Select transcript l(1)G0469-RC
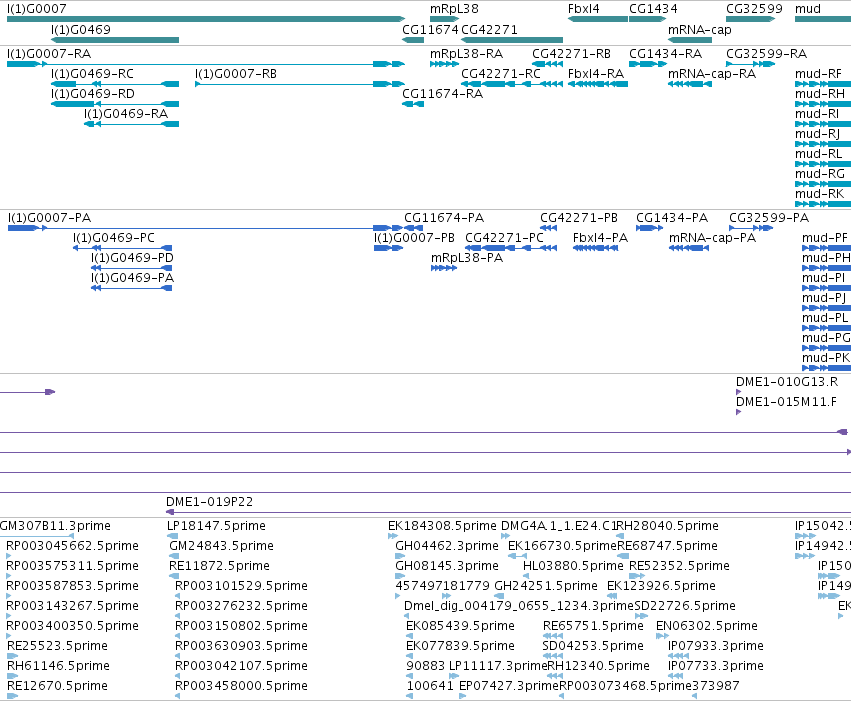Viewport: 851px width, 701px height. pos(115,84)
